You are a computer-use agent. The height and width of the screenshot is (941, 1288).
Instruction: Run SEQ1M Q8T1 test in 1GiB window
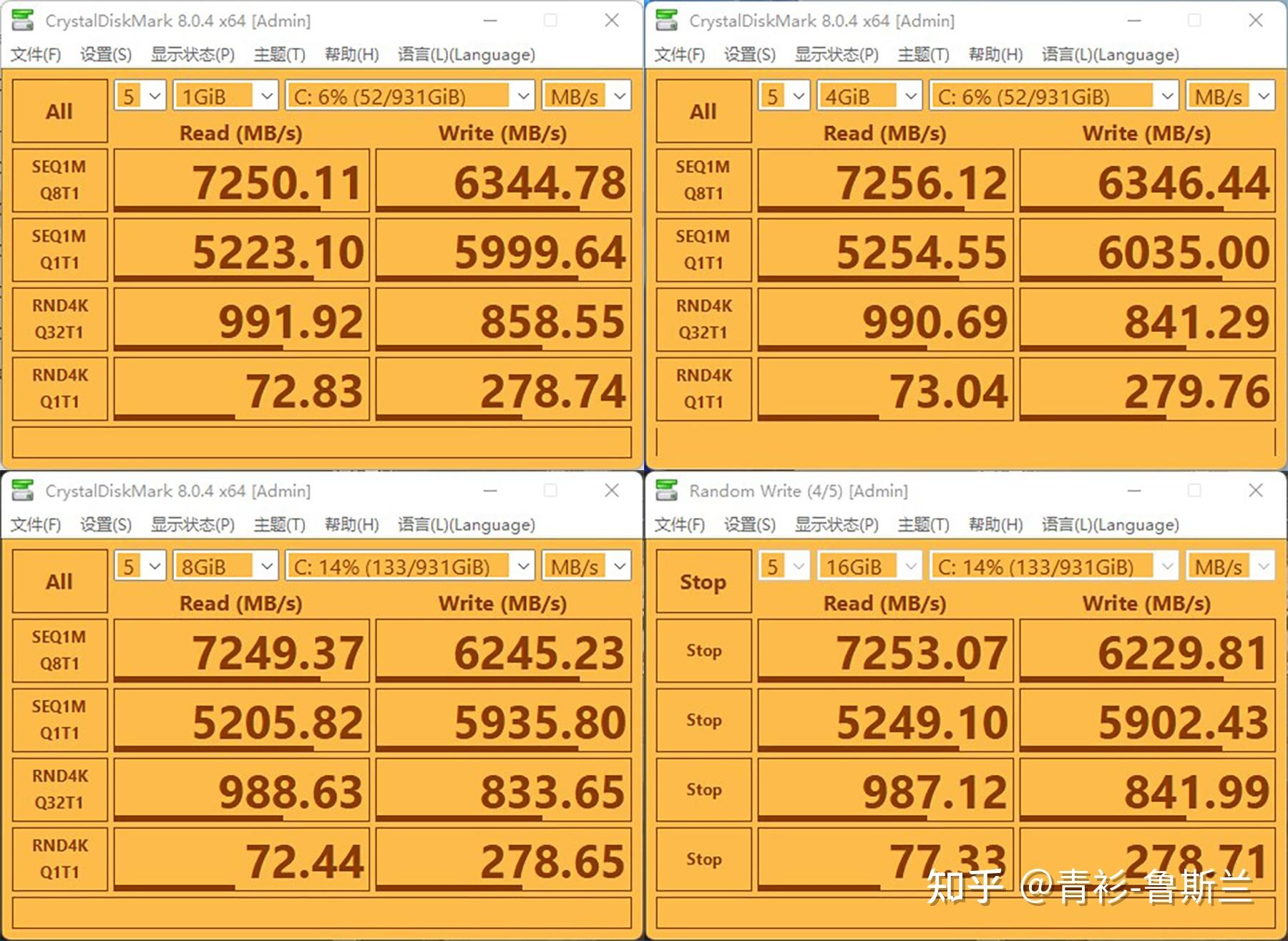59,180
